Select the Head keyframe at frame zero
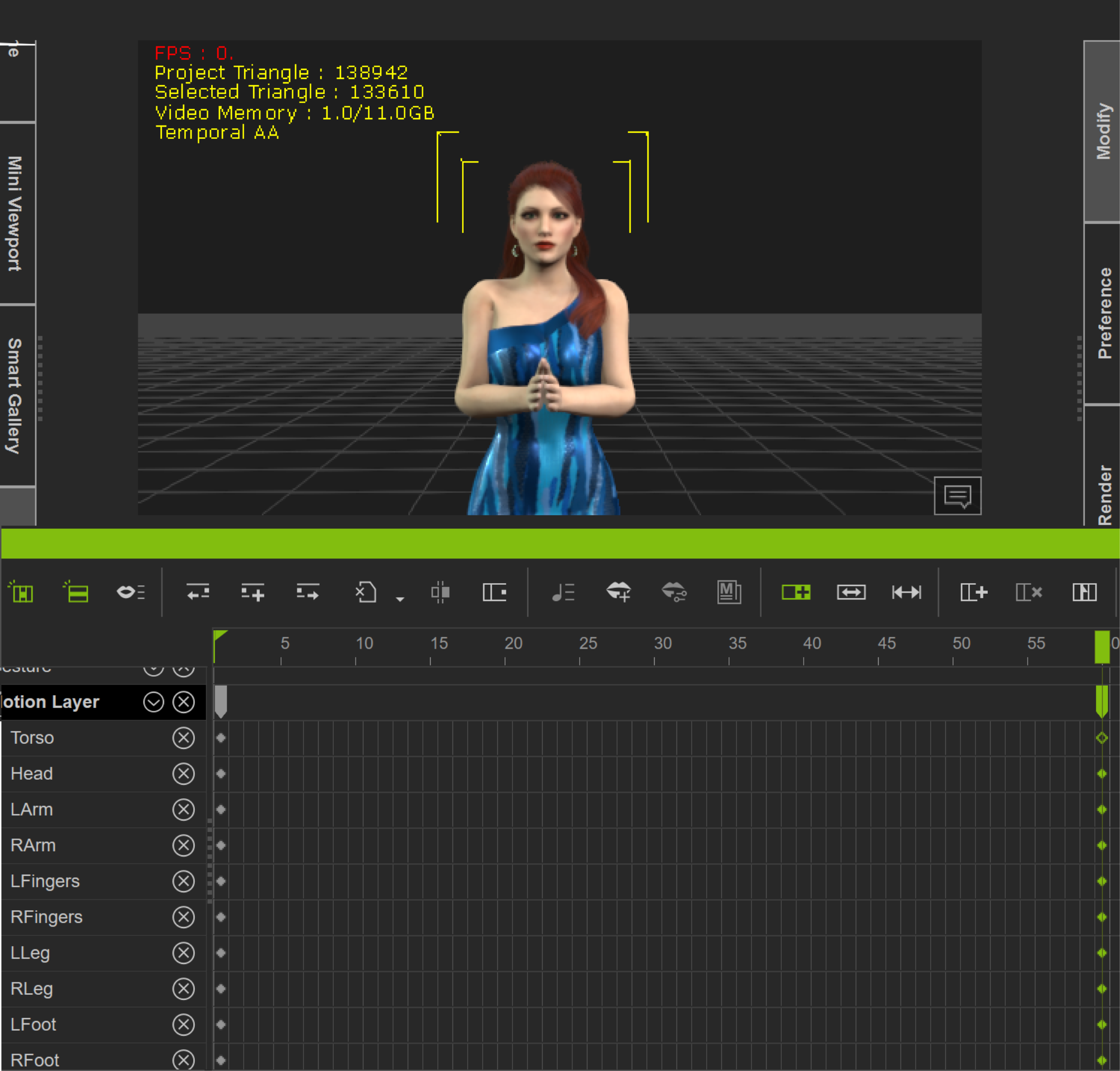The width and height of the screenshot is (1120, 1071). [221, 774]
